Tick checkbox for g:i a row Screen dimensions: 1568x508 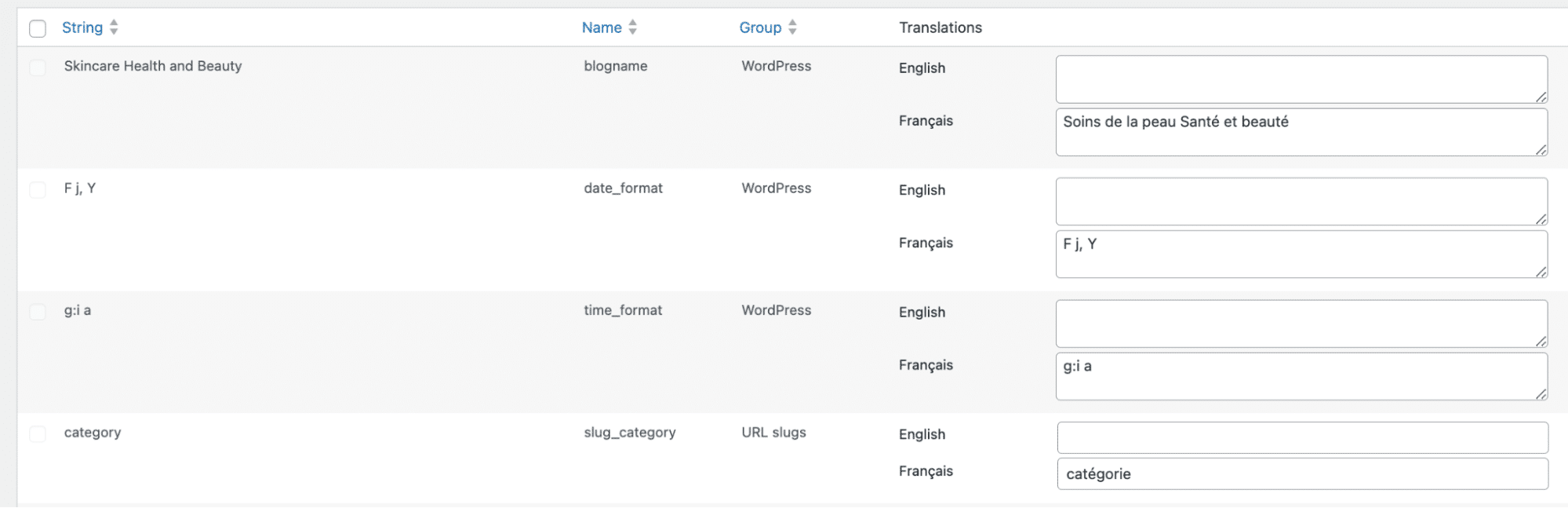tap(38, 312)
